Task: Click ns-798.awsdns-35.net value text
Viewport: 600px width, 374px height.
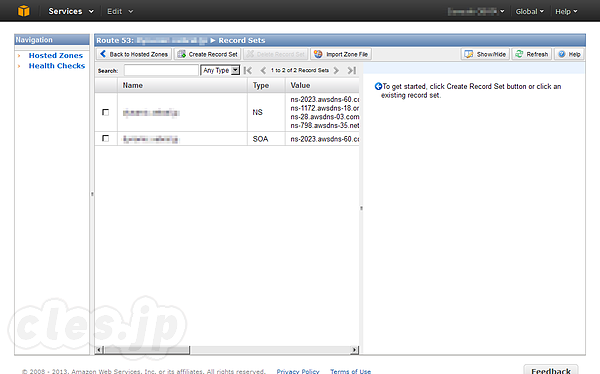Action: (324, 125)
